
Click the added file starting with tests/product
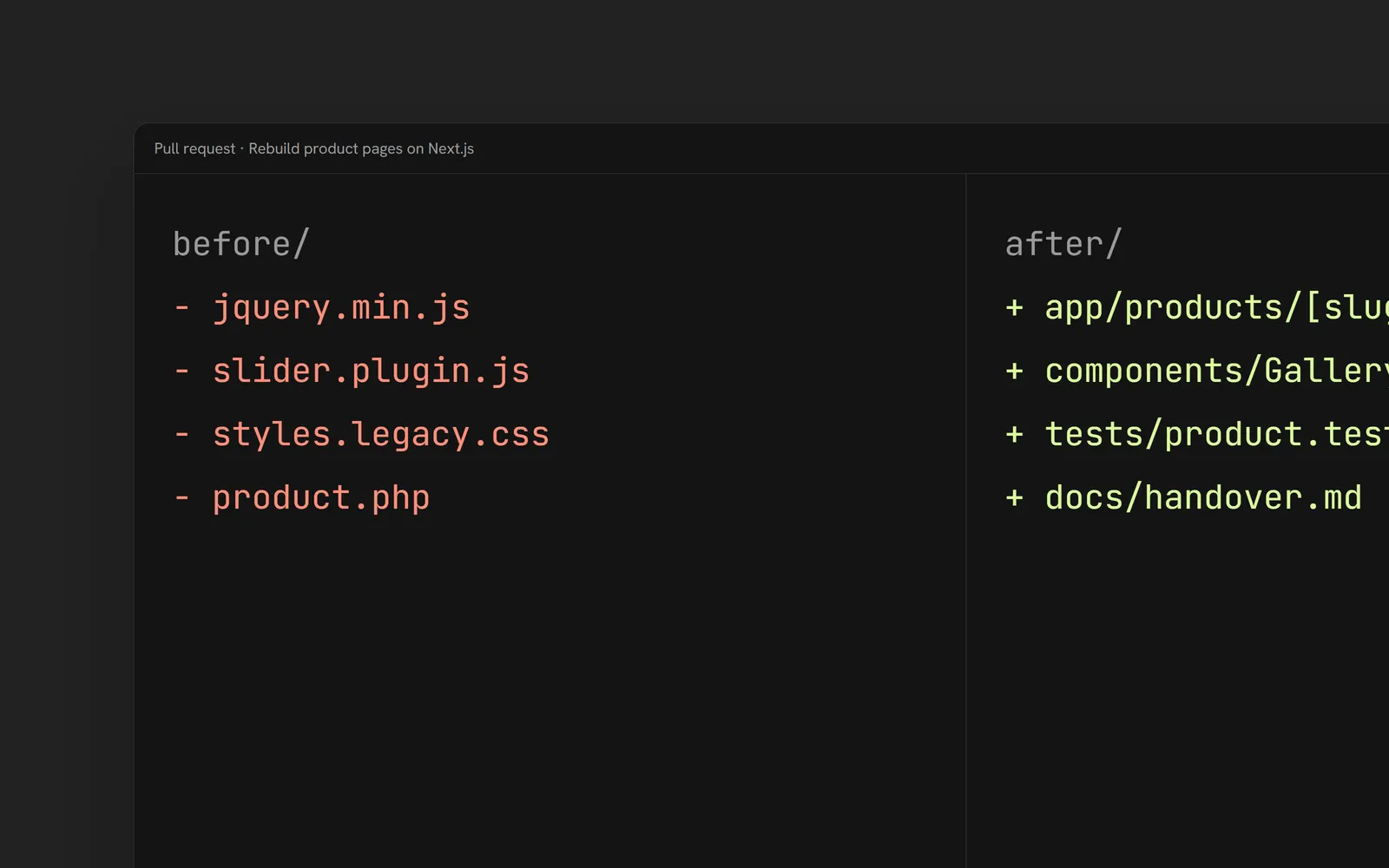pos(1216,435)
